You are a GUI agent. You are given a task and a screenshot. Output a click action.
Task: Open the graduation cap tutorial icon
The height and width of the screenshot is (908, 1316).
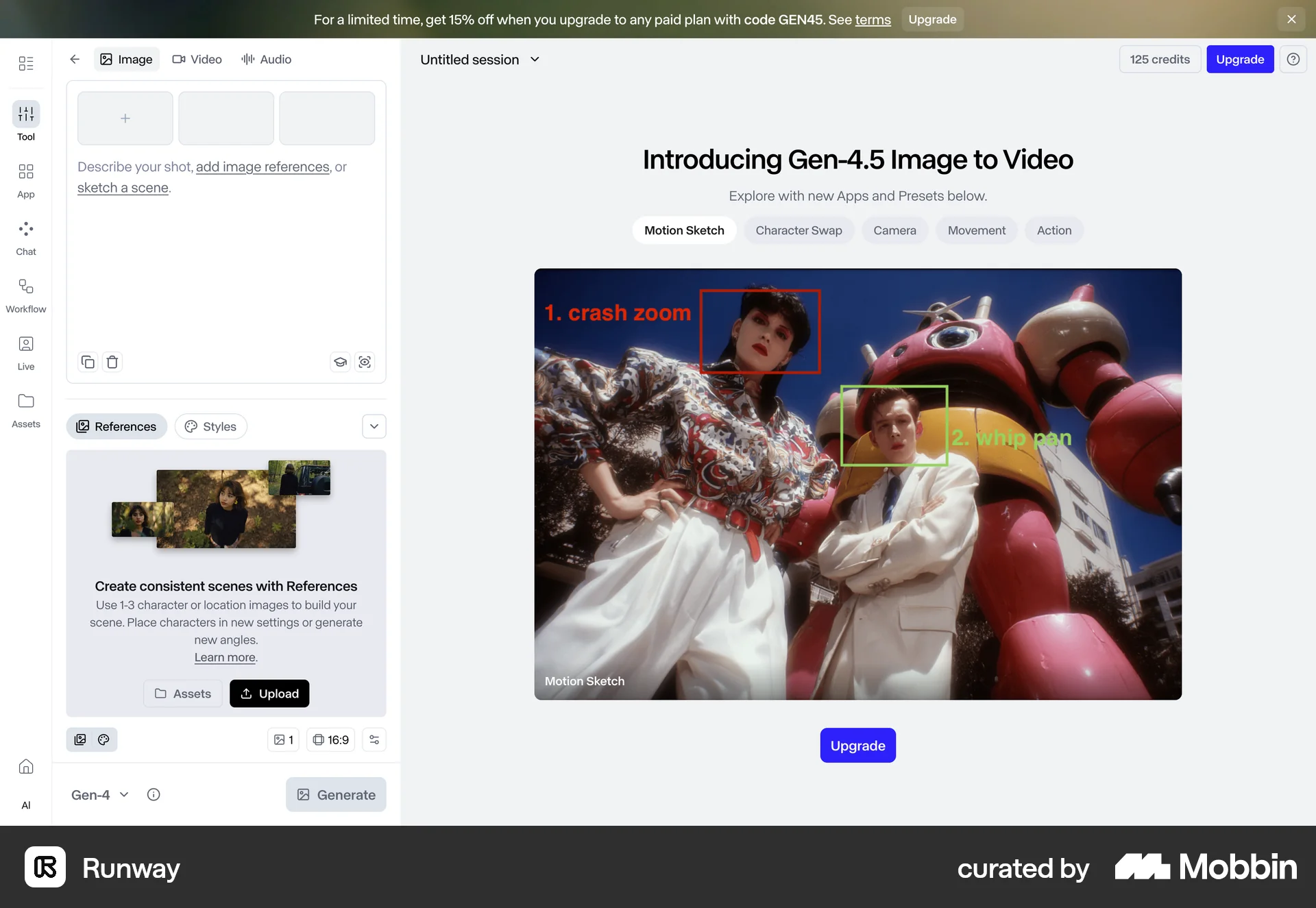tap(341, 362)
